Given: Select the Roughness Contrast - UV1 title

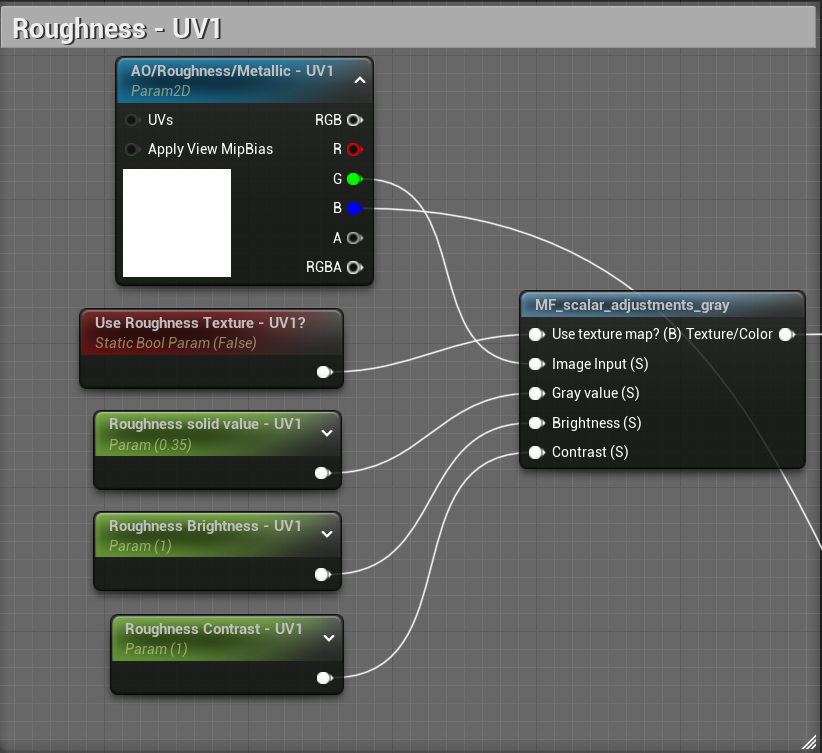Looking at the screenshot, I should coord(214,629).
